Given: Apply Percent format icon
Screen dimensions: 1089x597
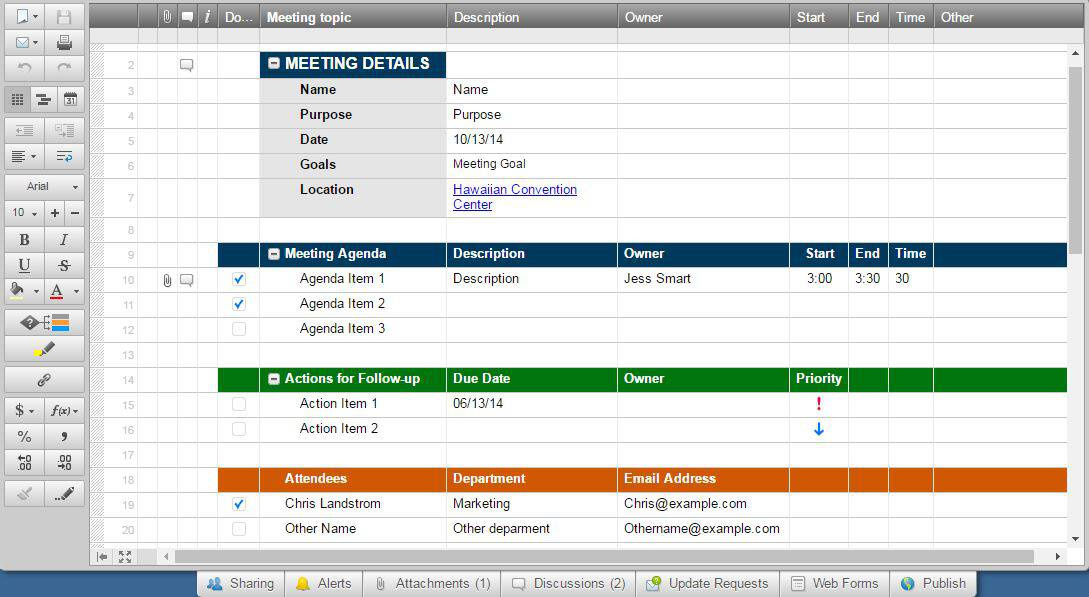Looking at the screenshot, I should click(24, 436).
